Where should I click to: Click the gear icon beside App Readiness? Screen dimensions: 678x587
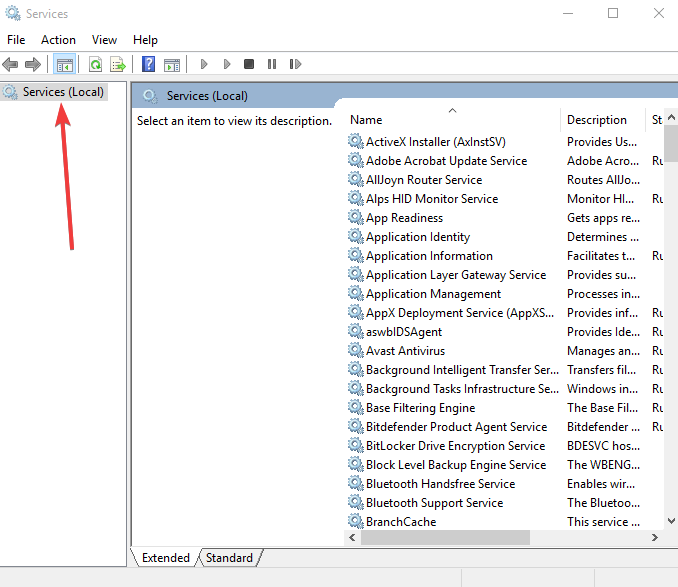point(356,217)
